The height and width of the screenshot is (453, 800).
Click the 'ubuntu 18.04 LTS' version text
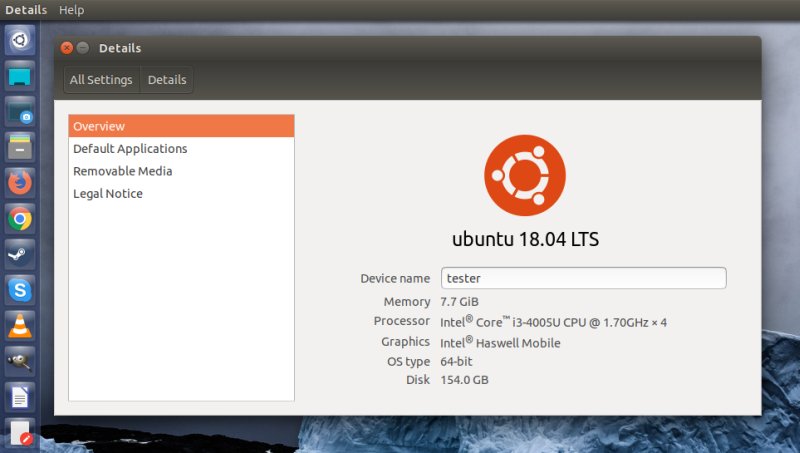(526, 239)
